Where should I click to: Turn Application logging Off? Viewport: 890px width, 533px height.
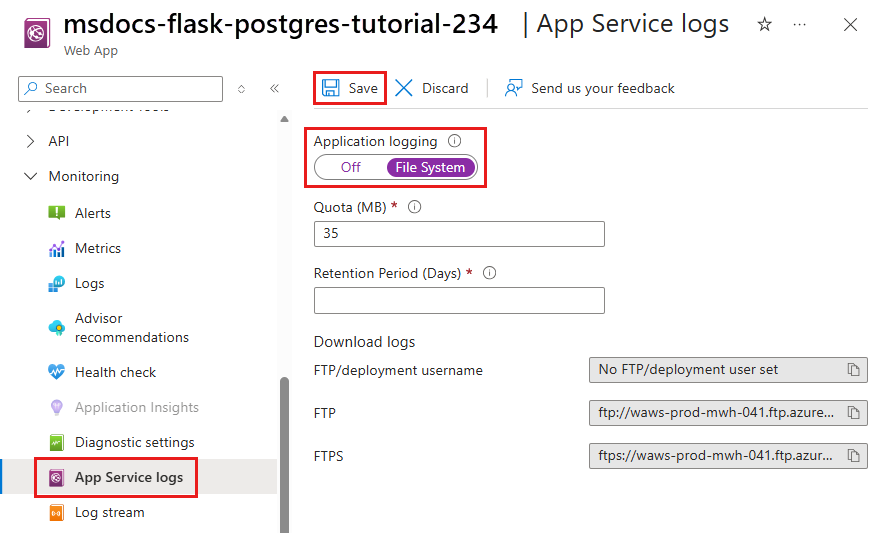351,167
